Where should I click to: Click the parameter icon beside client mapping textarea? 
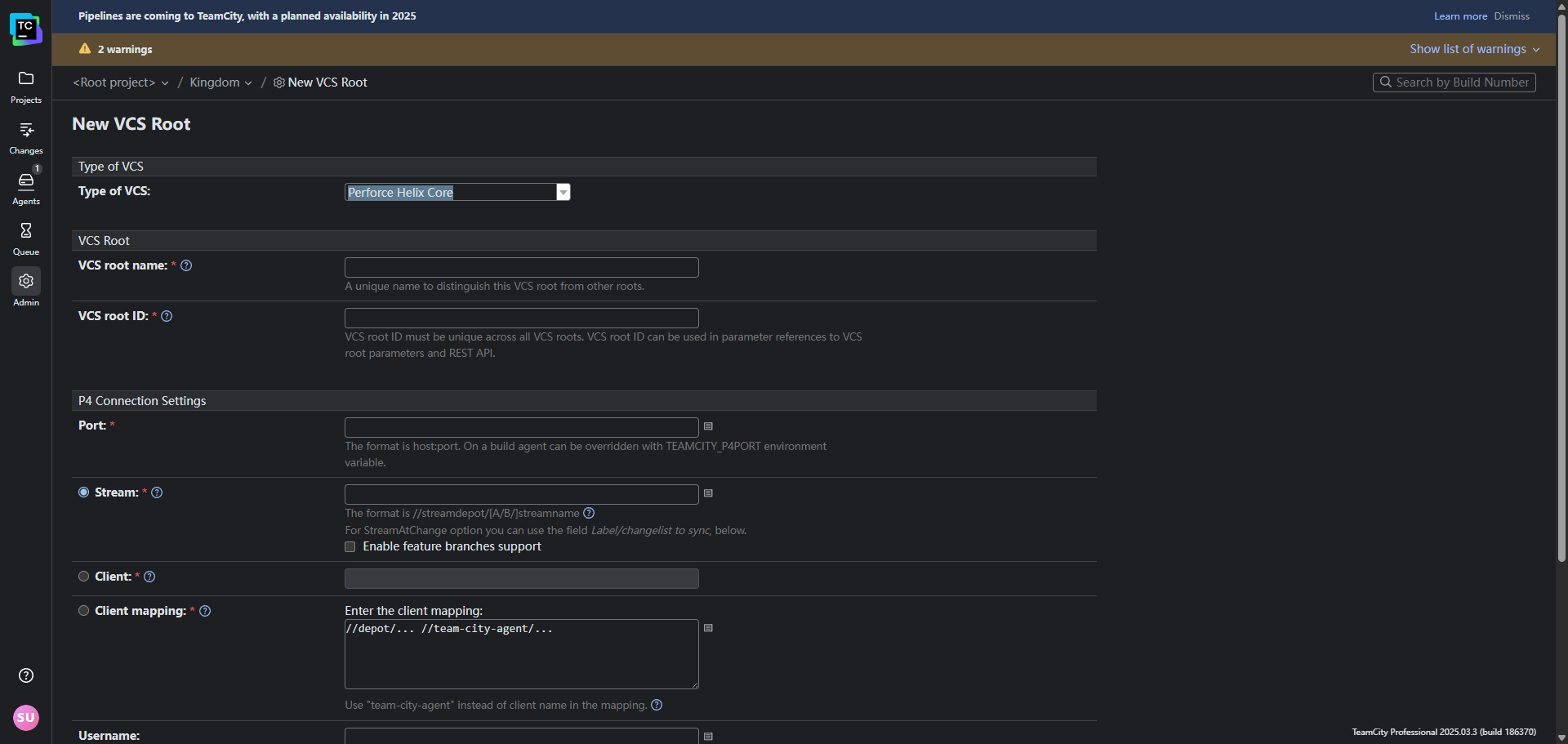tap(708, 628)
